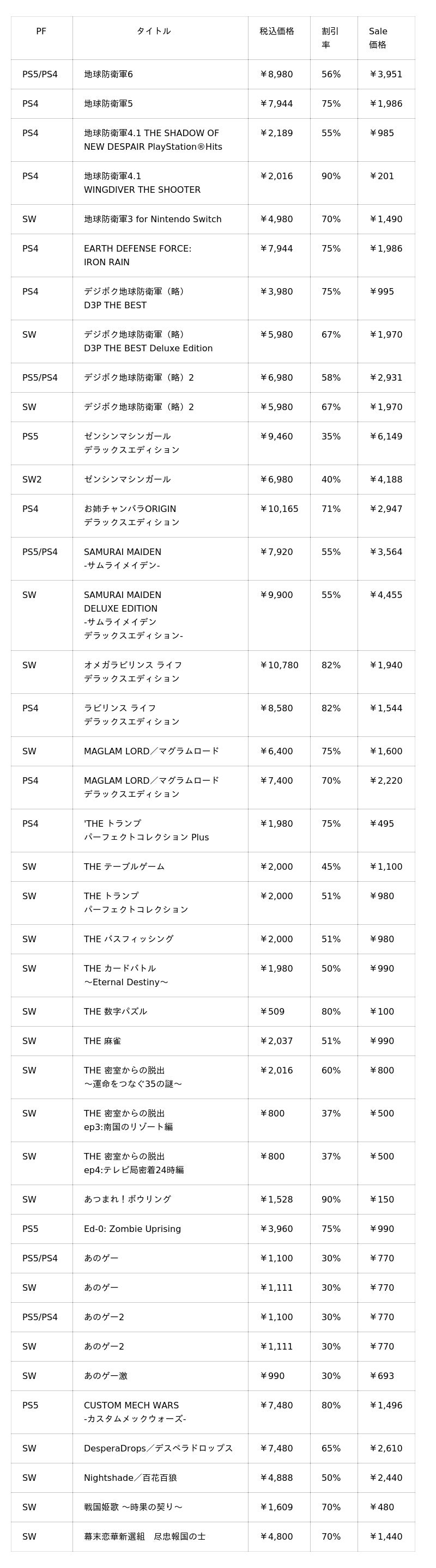Click the ￥100 sale price

[382, 1011]
